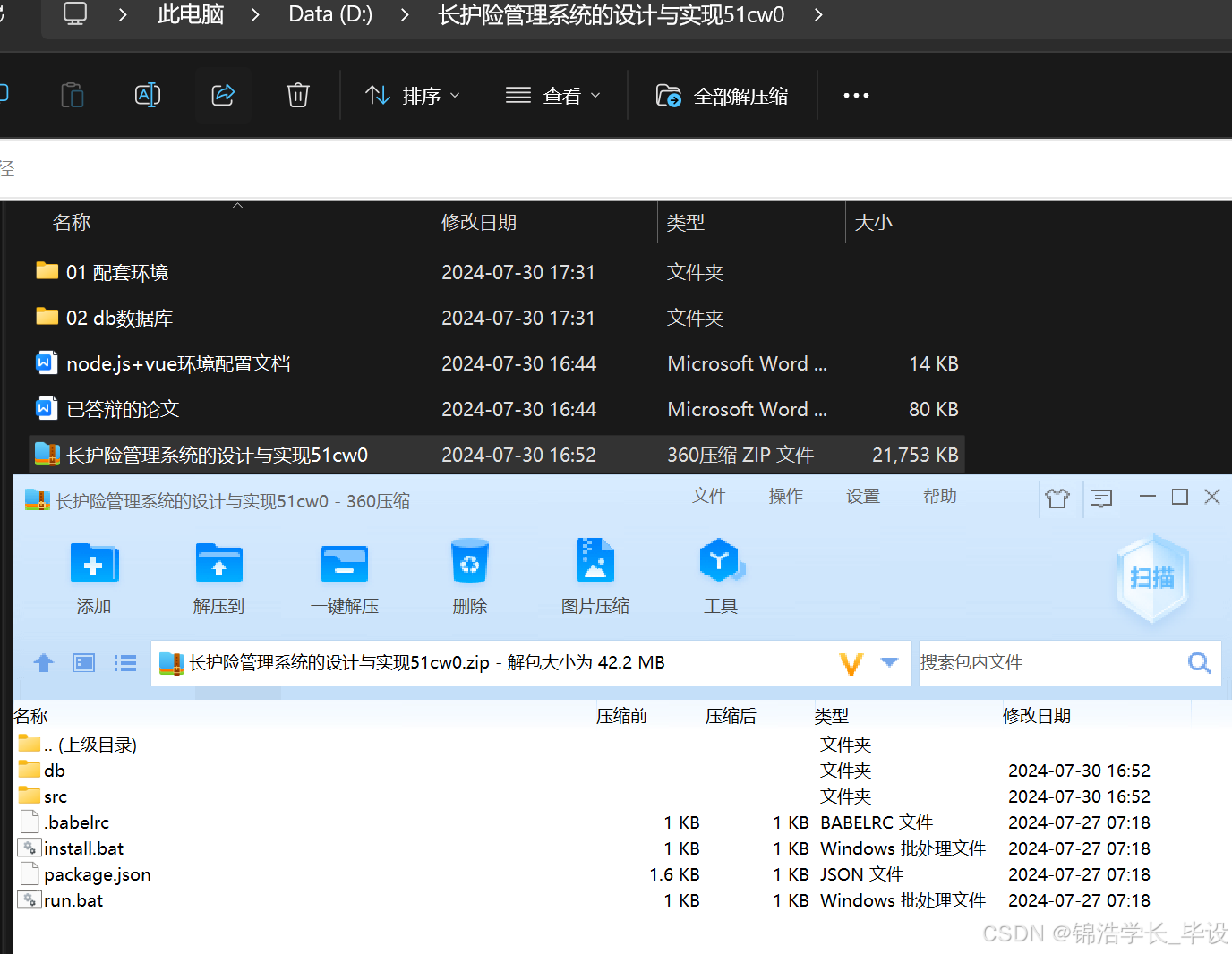Screen dimensions: 1232x954
Task: Open the 文件 menu in 360压缩
Action: click(708, 496)
